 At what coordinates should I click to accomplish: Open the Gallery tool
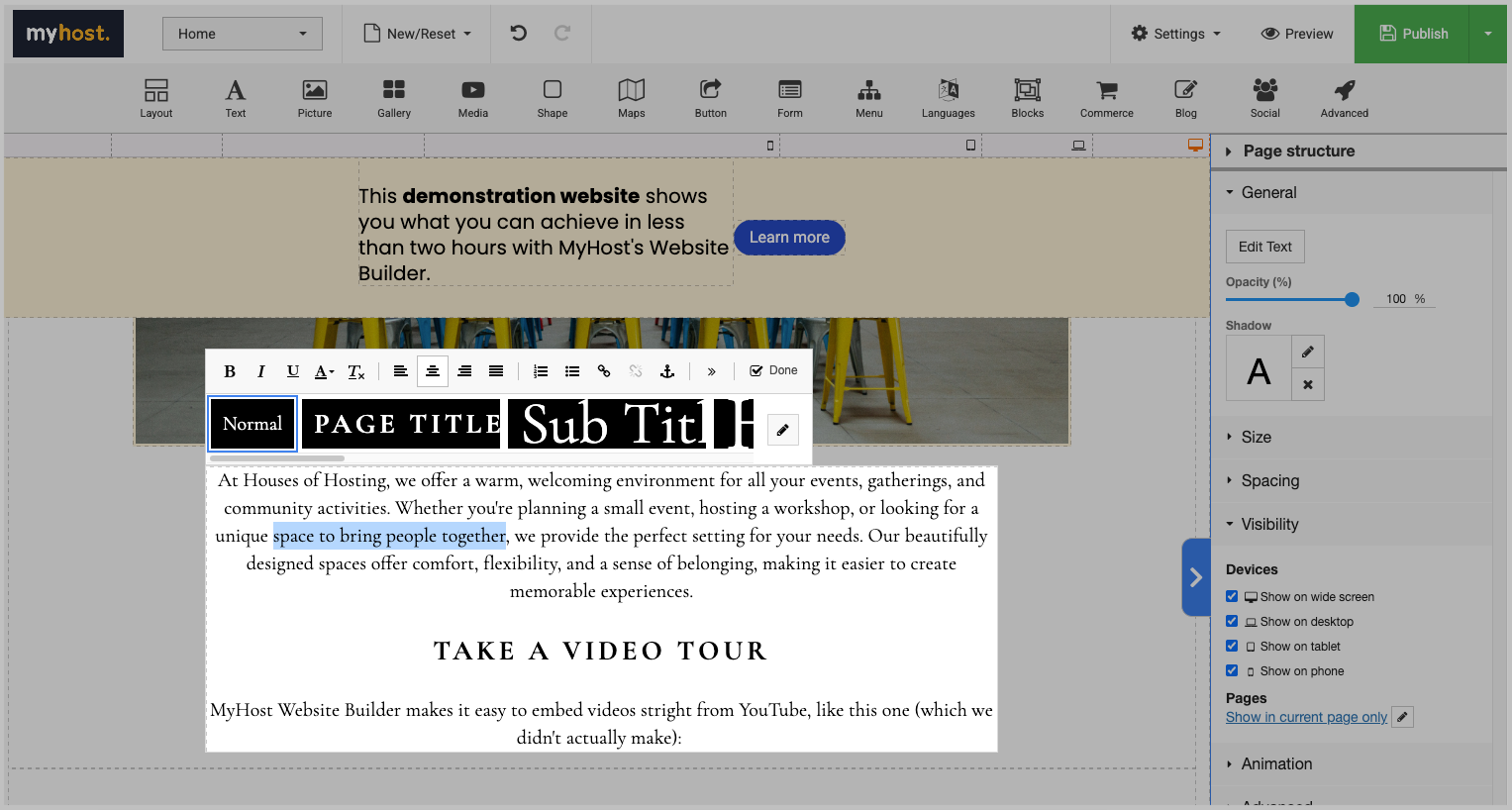[393, 98]
